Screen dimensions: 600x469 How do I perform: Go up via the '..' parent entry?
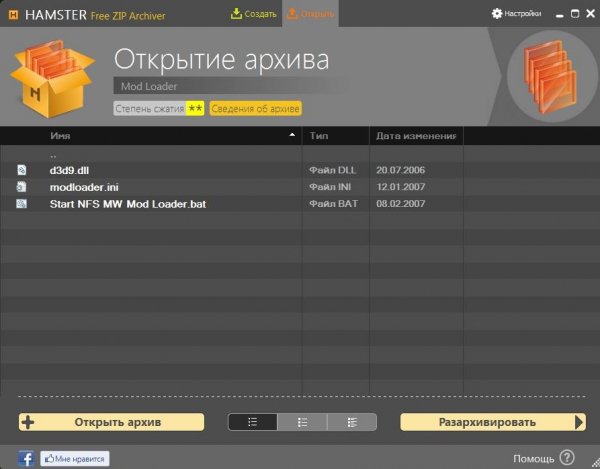point(53,155)
